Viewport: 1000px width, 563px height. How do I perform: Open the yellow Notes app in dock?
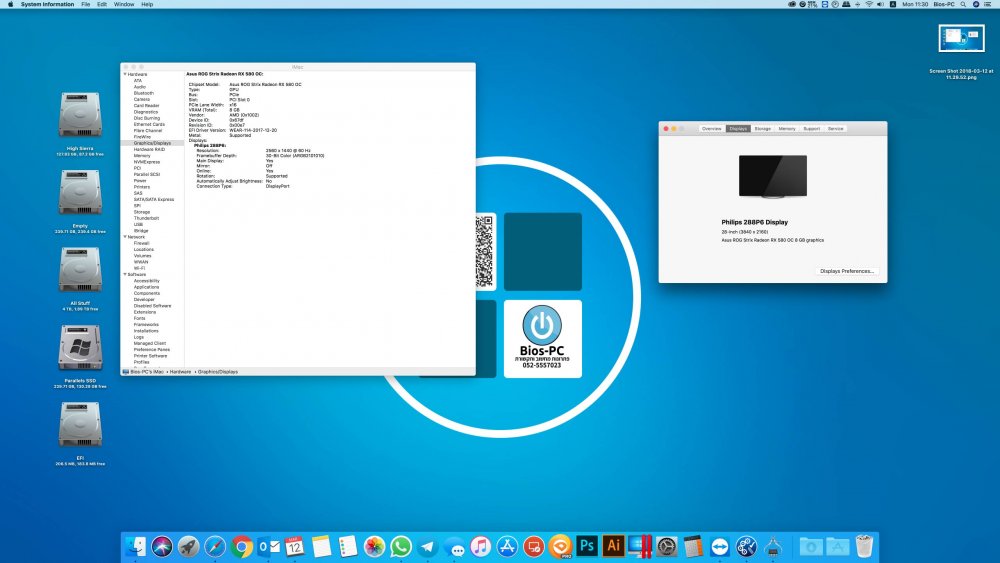pyautogui.click(x=321, y=546)
